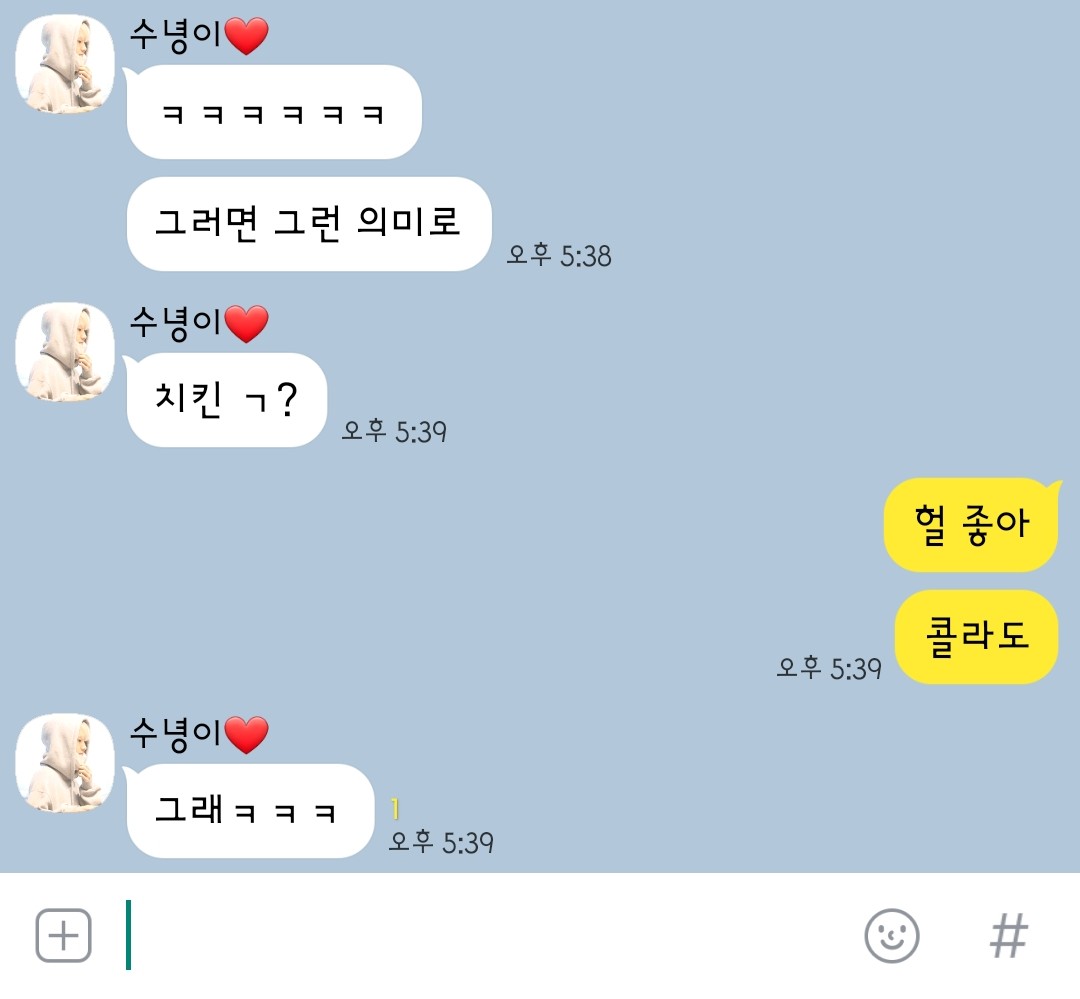Open the plus attachment menu
Image resolution: width=1080 pixels, height=999 pixels.
(x=63, y=935)
